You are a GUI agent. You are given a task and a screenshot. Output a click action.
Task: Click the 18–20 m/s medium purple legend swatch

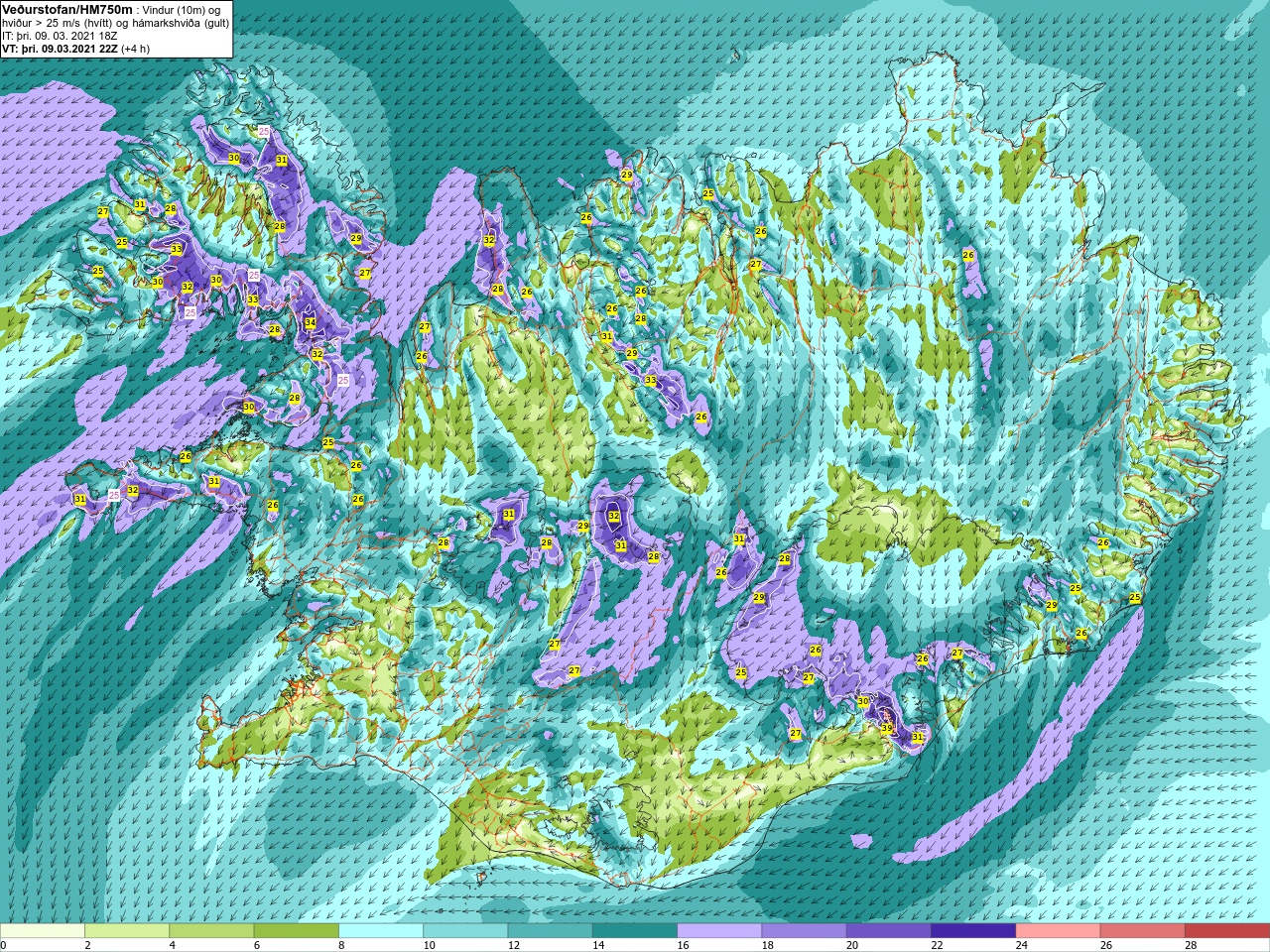click(x=805, y=931)
